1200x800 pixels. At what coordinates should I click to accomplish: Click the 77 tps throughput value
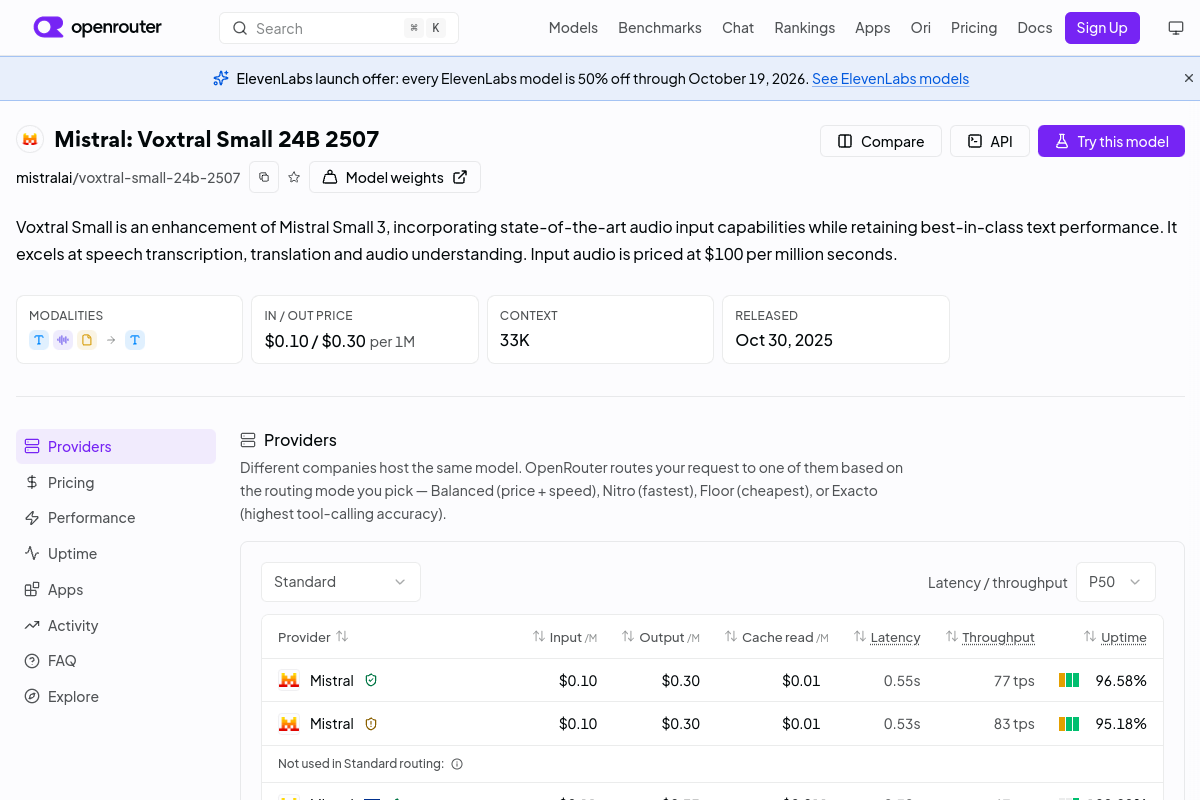click(x=1014, y=681)
